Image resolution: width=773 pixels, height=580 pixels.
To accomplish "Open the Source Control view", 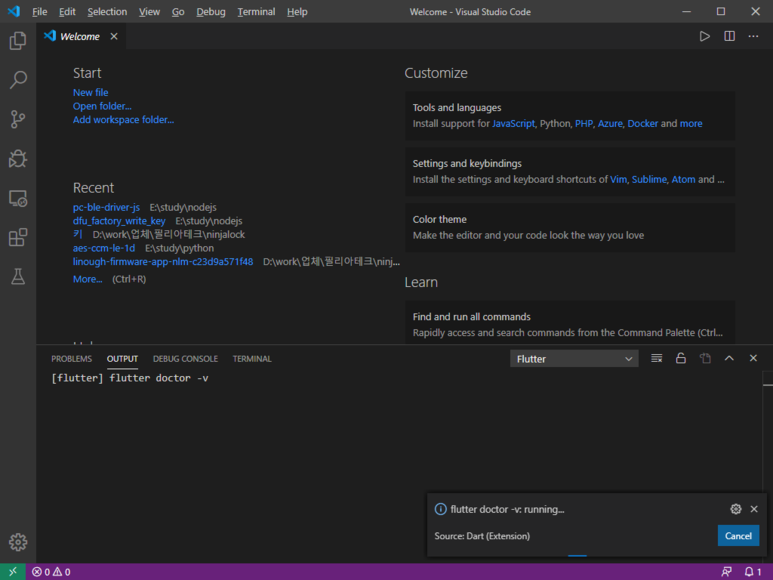I will pyautogui.click(x=18, y=119).
